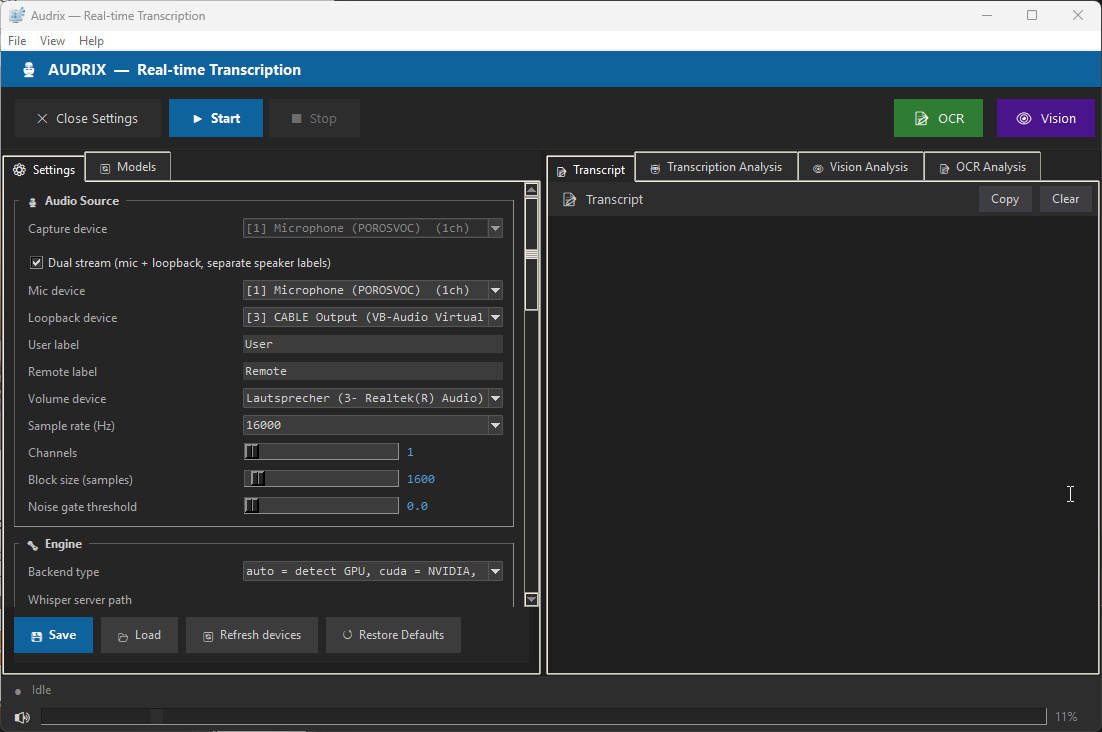The height and width of the screenshot is (732, 1102).
Task: Switch to the Models tab
Action: 128,166
